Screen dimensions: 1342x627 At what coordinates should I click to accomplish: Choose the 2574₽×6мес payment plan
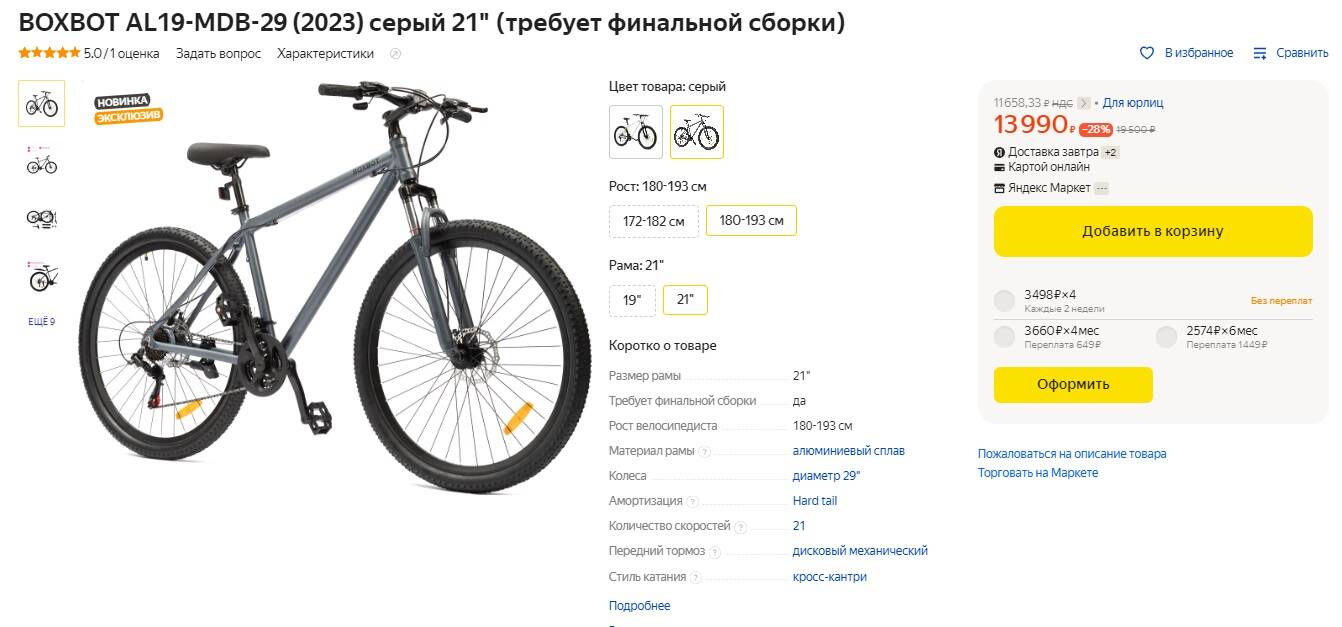click(x=1166, y=337)
